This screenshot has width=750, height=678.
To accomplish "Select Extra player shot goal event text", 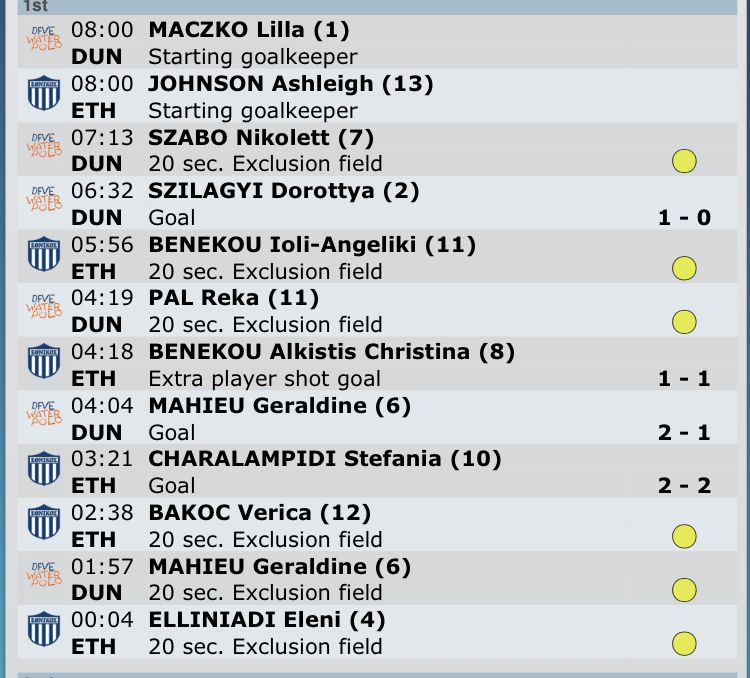I will [264, 379].
